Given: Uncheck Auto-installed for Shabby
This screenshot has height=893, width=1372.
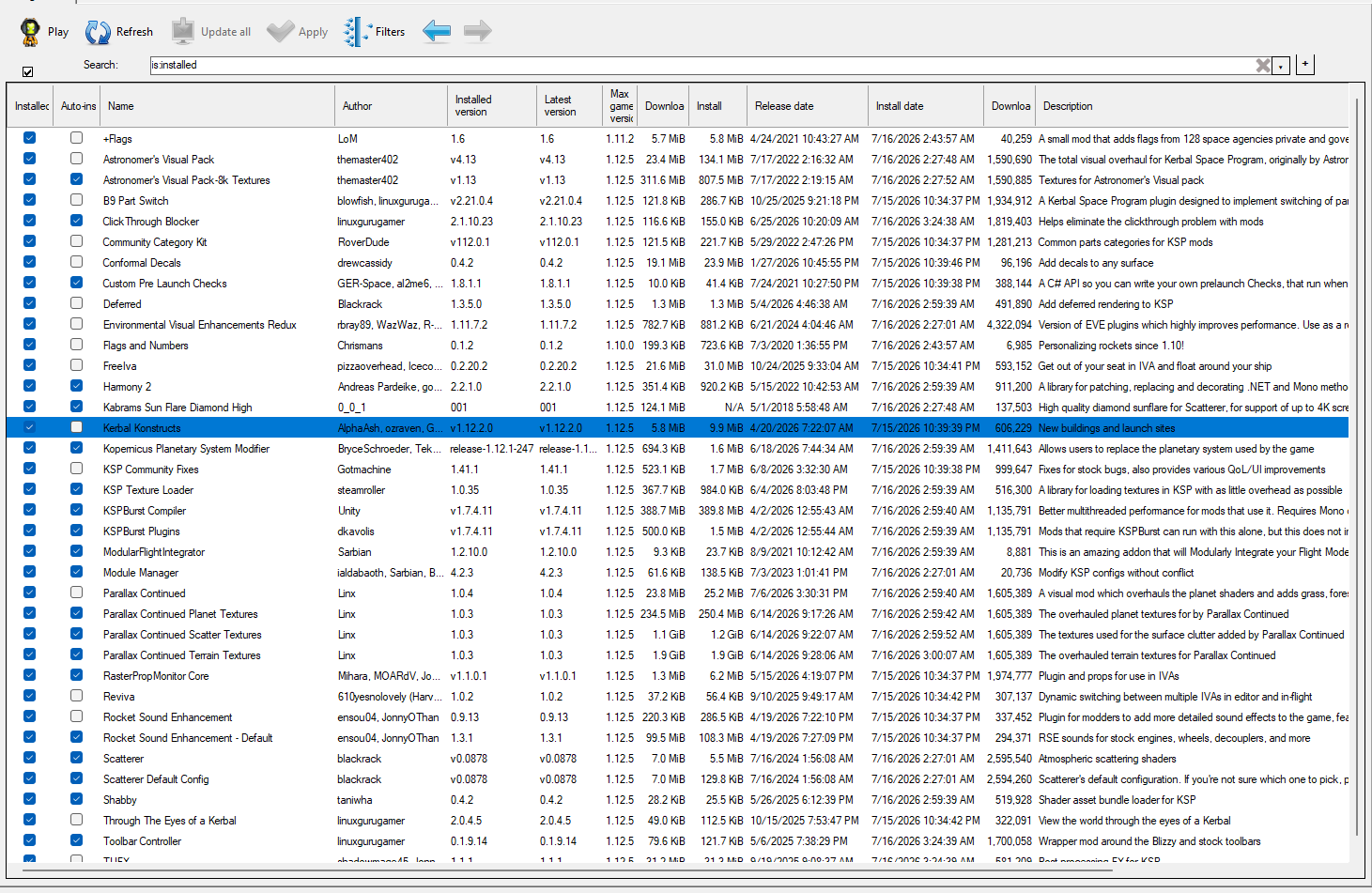Looking at the screenshot, I should [x=76, y=799].
